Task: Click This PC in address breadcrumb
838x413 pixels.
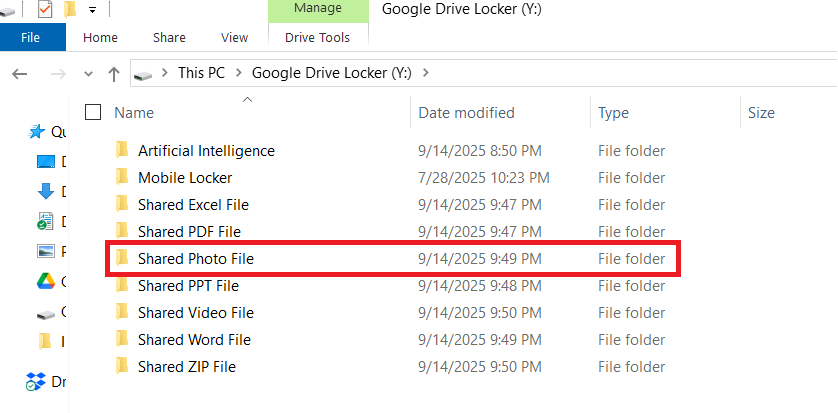Action: (203, 73)
